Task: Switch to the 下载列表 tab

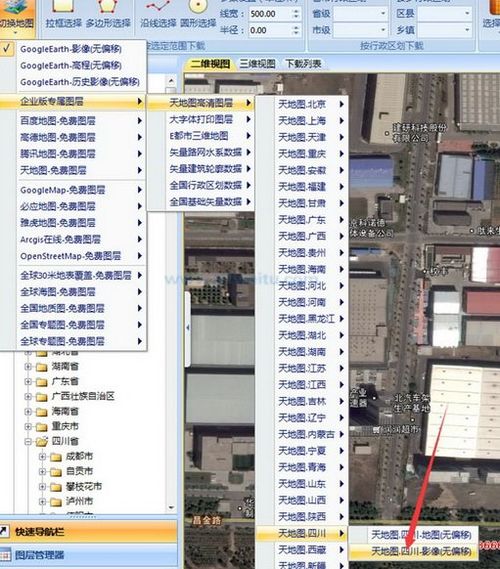Action: point(303,64)
